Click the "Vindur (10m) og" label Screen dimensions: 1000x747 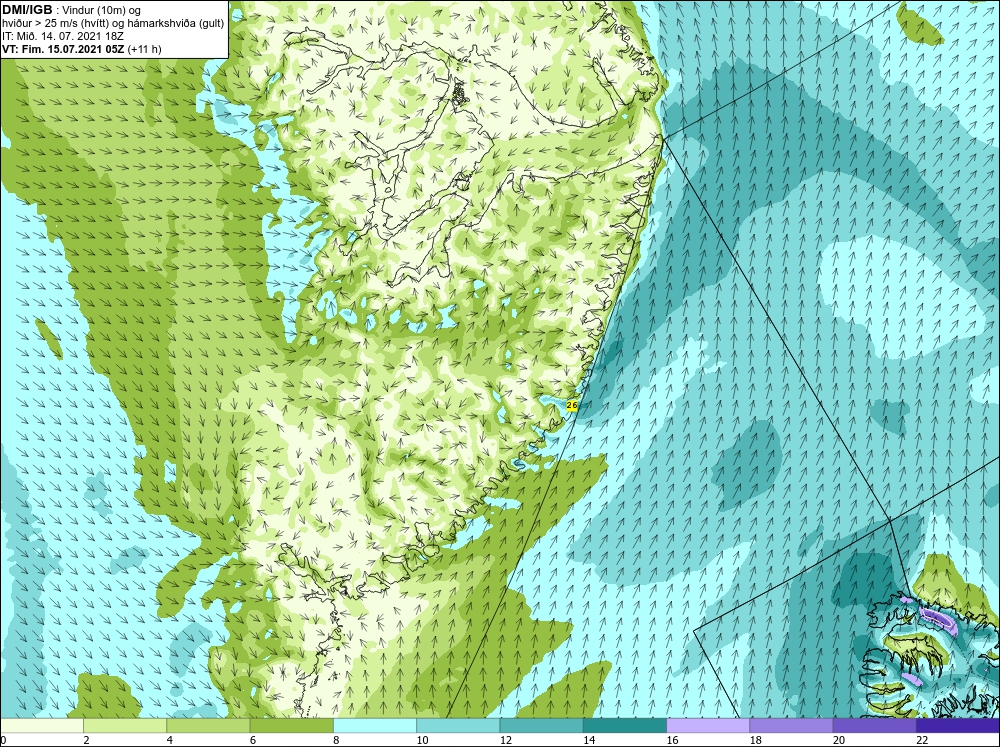[102, 10]
